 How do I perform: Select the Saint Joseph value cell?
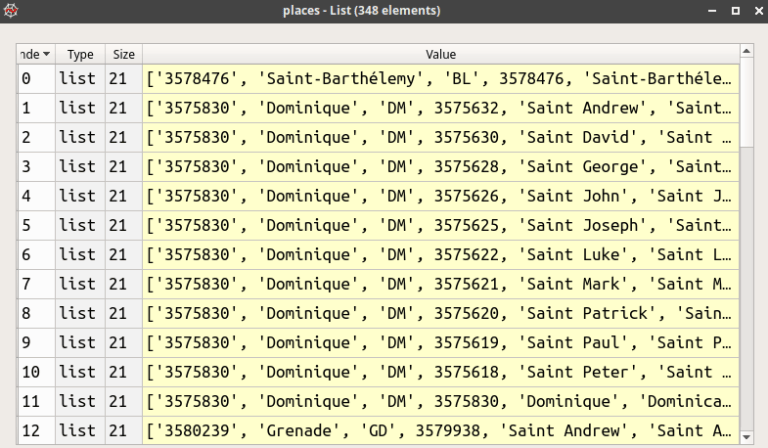point(441,225)
